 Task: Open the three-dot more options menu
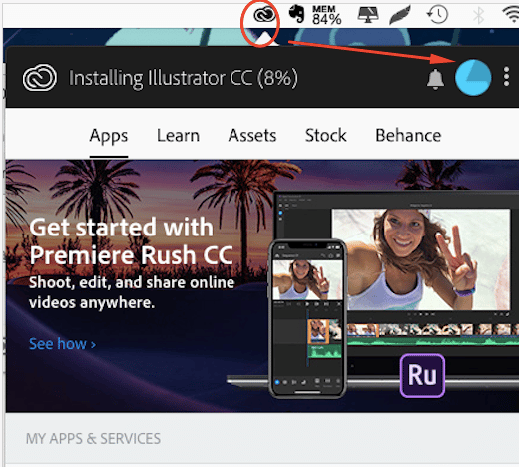pyautogui.click(x=506, y=77)
